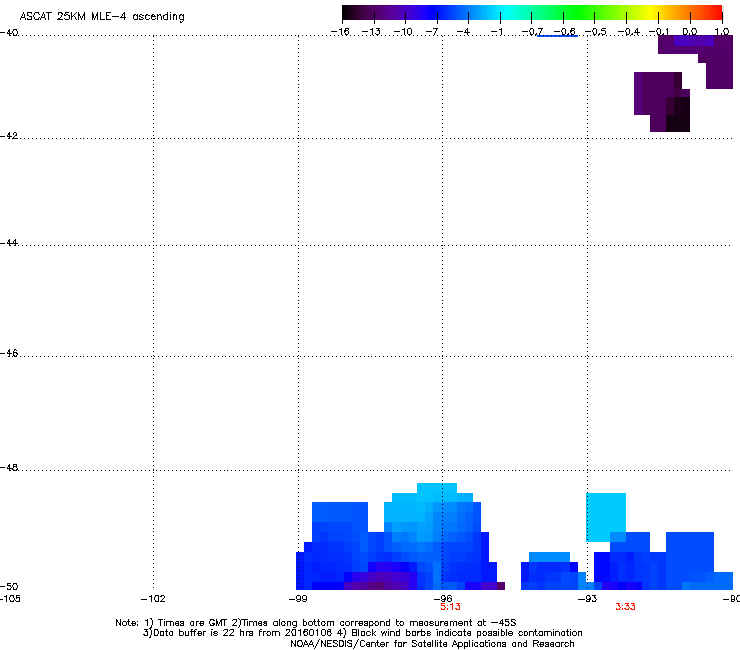
Task: Click the red time label 3:33
Action: pos(625,607)
